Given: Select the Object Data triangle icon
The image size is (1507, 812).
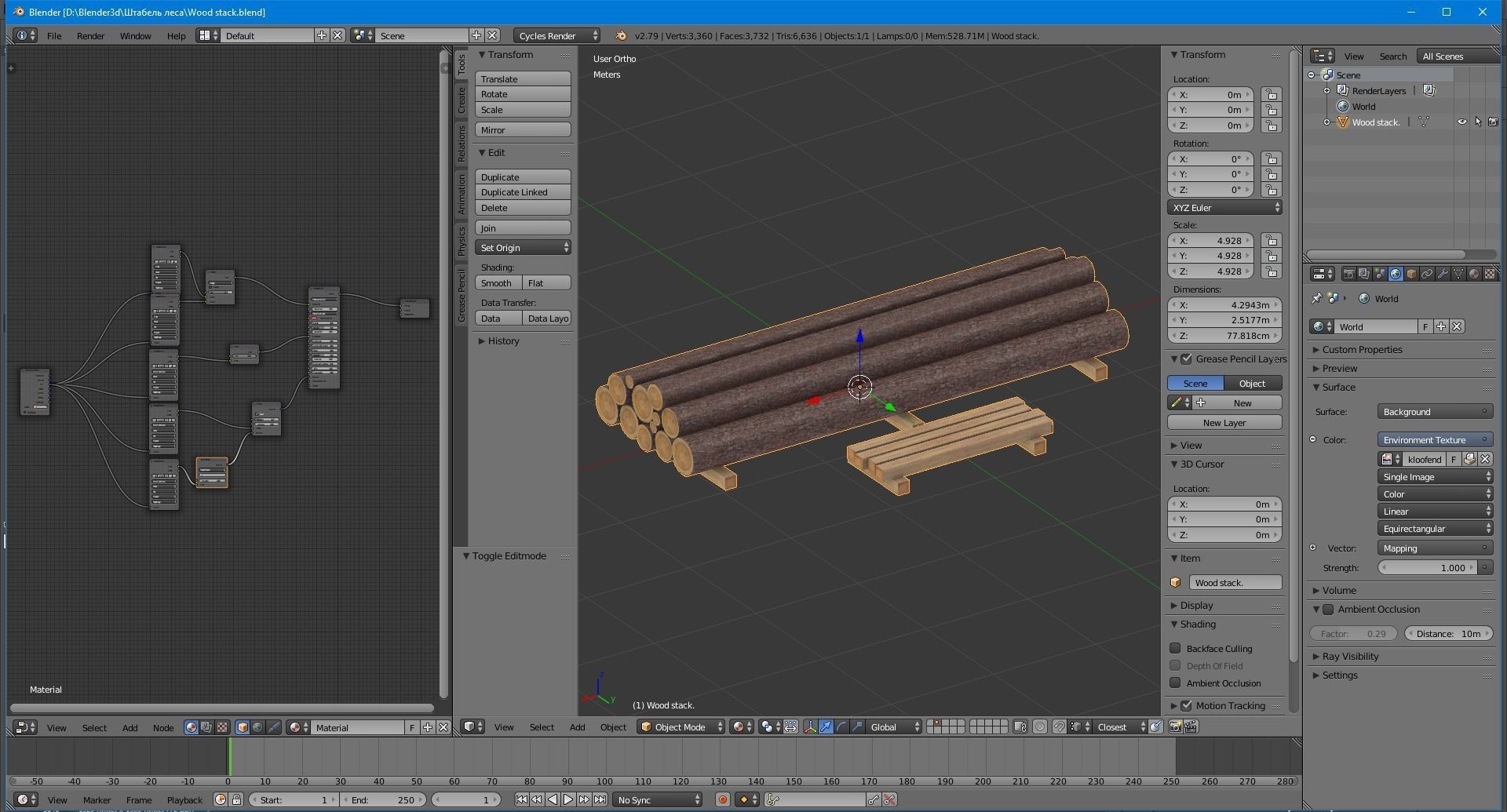Looking at the screenshot, I should tap(1458, 273).
